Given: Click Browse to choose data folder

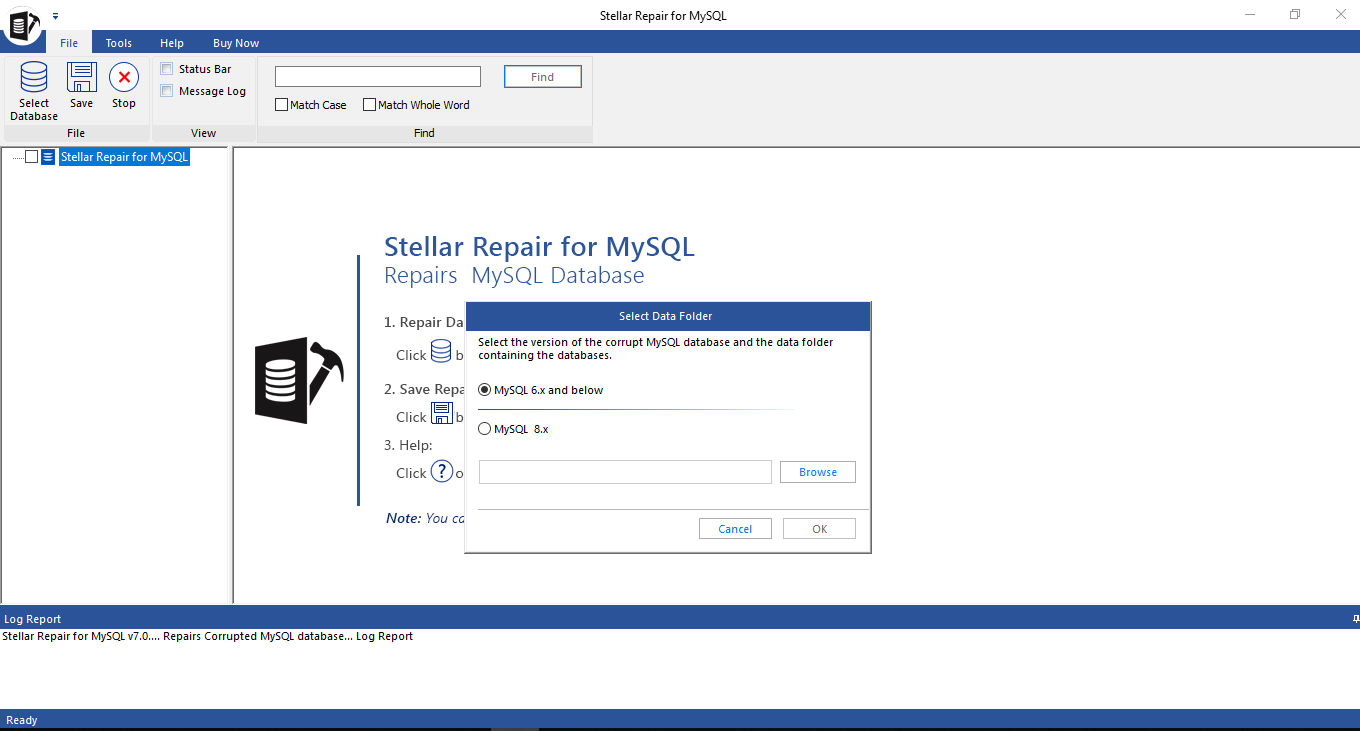Looking at the screenshot, I should click(x=818, y=472).
